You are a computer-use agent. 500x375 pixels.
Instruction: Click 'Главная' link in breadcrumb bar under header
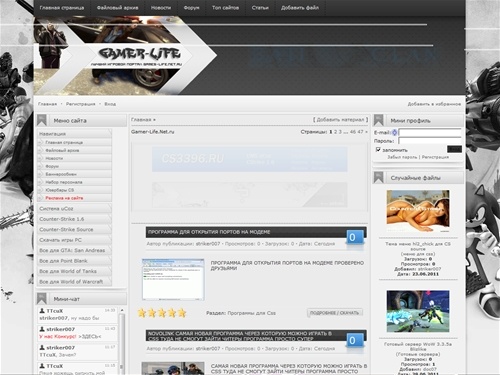click(x=47, y=104)
